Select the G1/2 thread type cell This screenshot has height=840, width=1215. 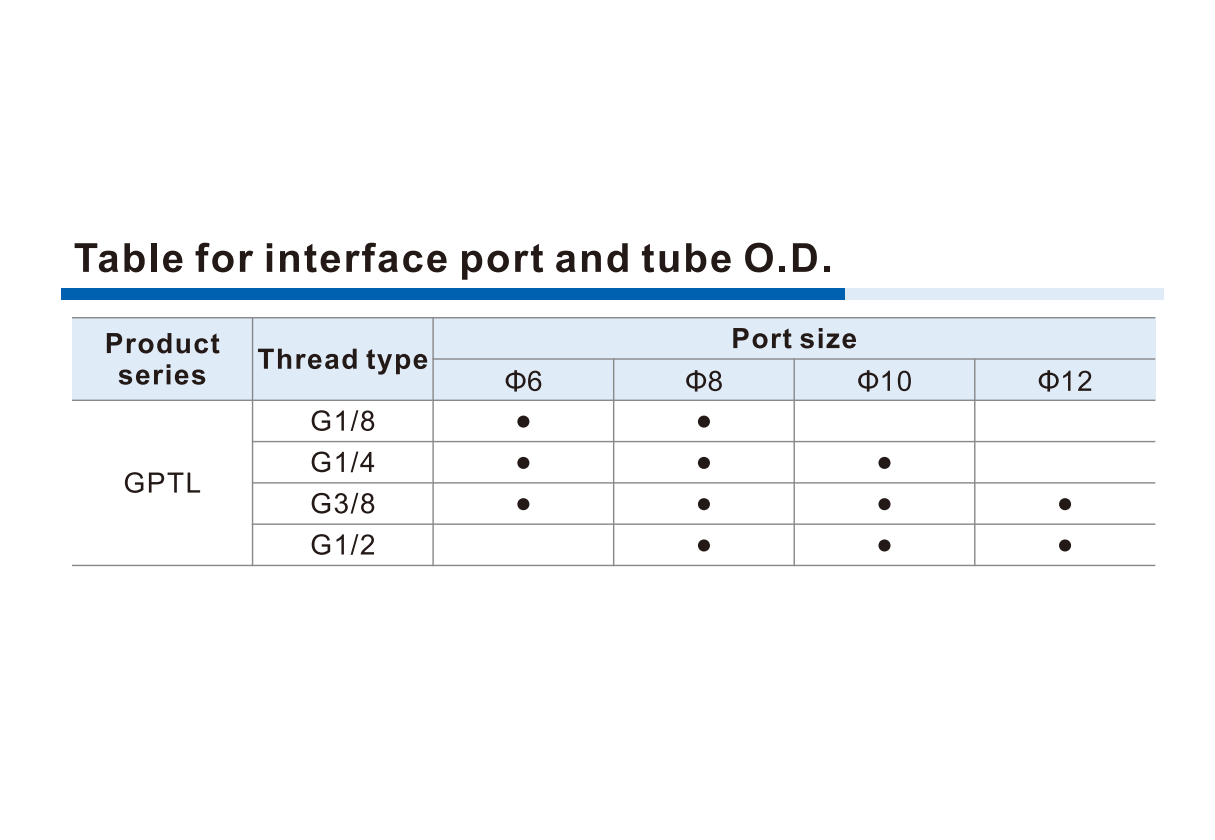click(343, 546)
